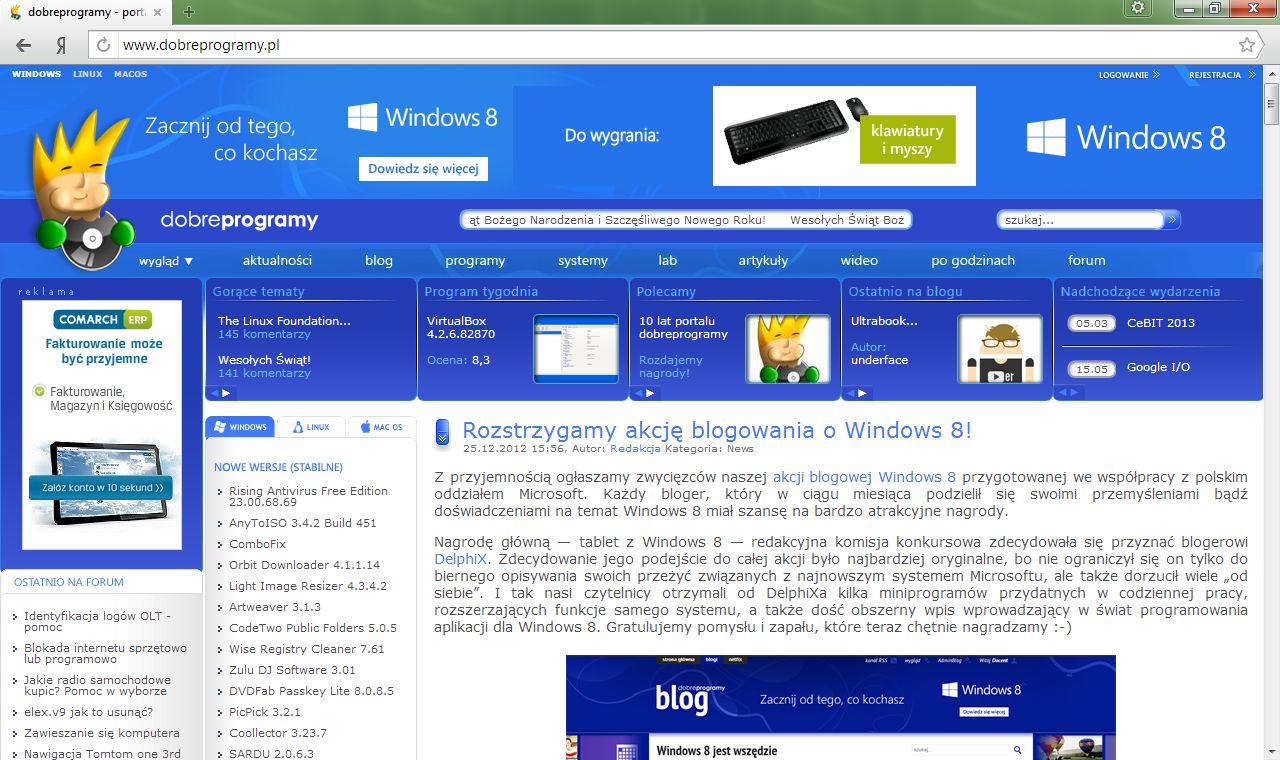The width and height of the screenshot is (1280, 760).
Task: Open the wideo menu item
Action: click(859, 260)
